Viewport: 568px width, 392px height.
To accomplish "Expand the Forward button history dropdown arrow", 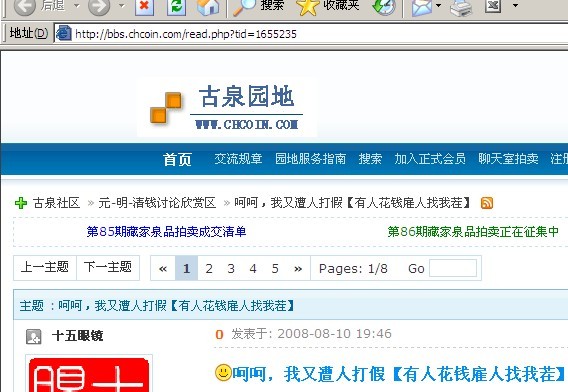I will [x=122, y=5].
